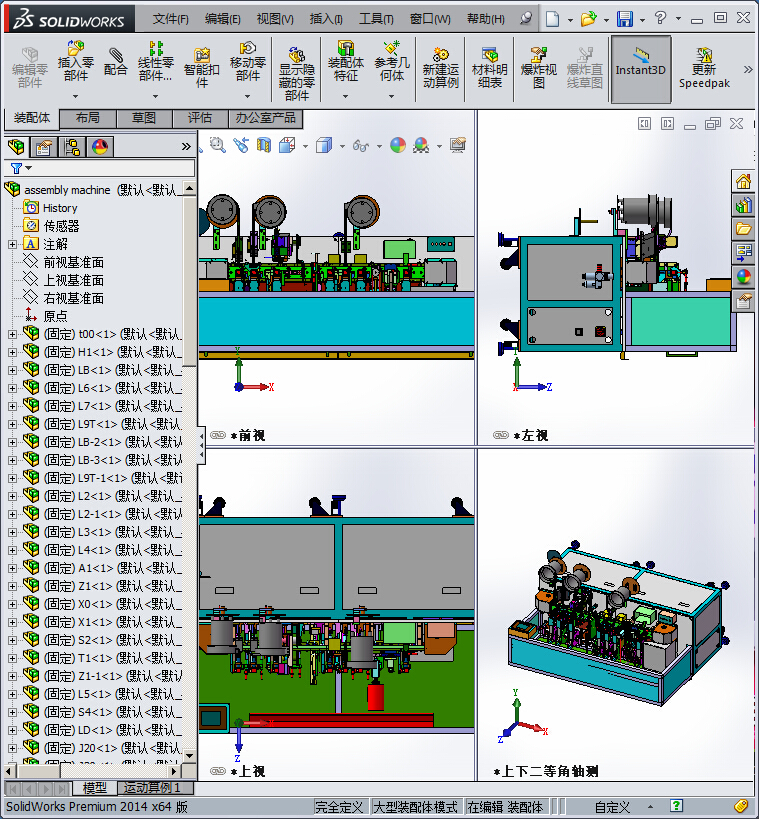Toggle Instant3D mode
Viewport: 759px width, 819px height.
pyautogui.click(x=640, y=68)
